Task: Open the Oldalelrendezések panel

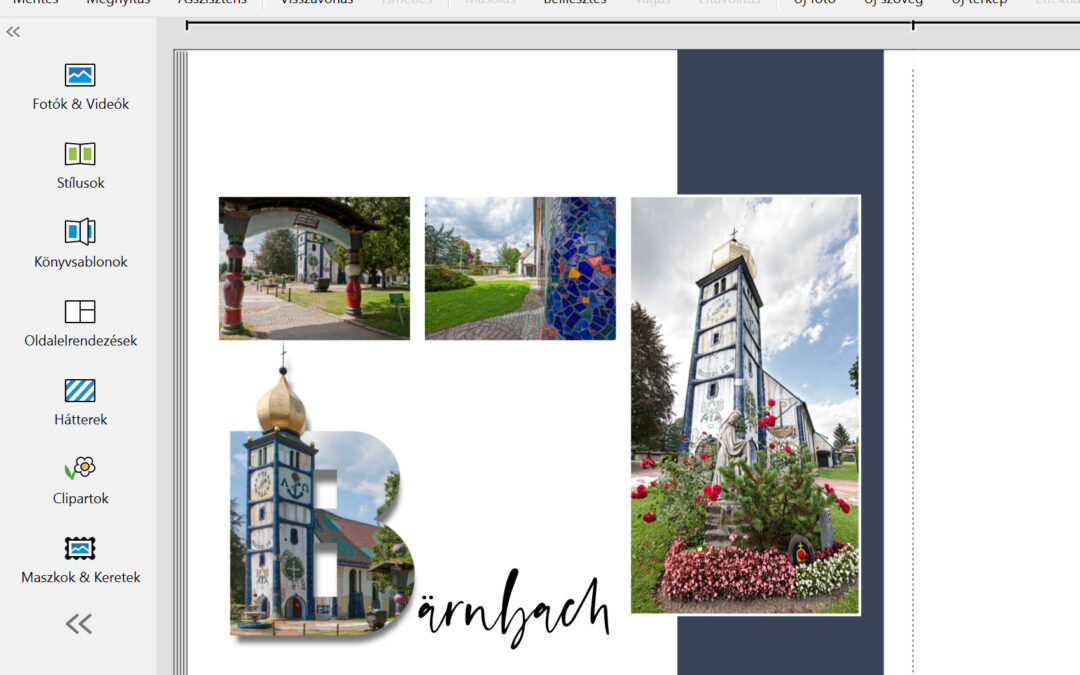Action: [x=80, y=323]
